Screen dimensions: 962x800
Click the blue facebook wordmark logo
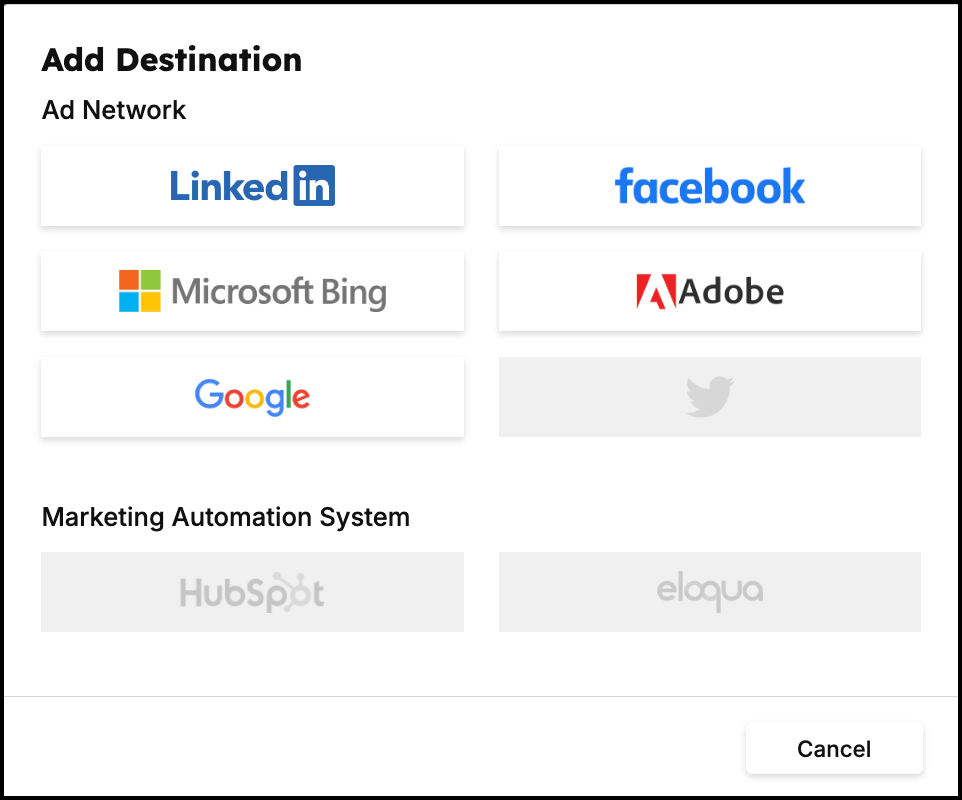point(710,186)
